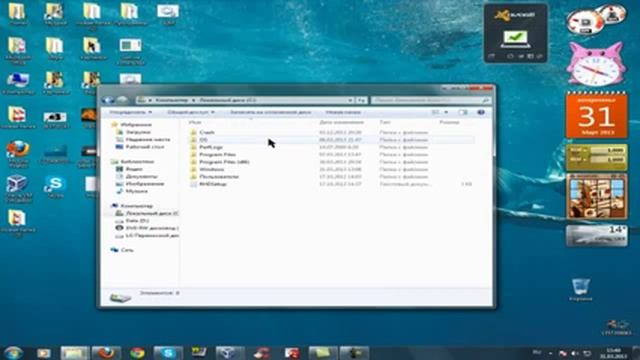640x360 pixels.
Task: Click "Записать на оптический диск"
Action: coord(270,112)
